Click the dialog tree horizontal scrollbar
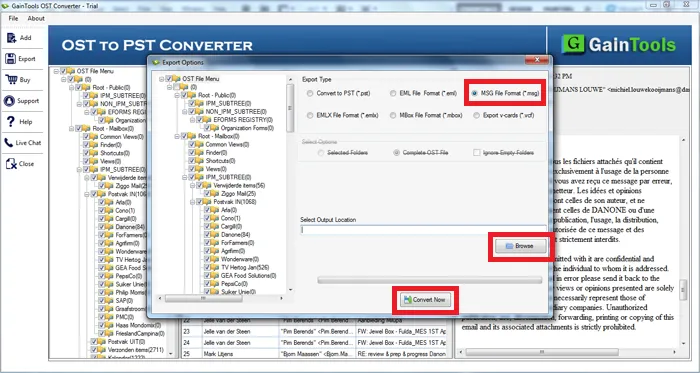700x373 pixels. pyautogui.click(x=221, y=298)
